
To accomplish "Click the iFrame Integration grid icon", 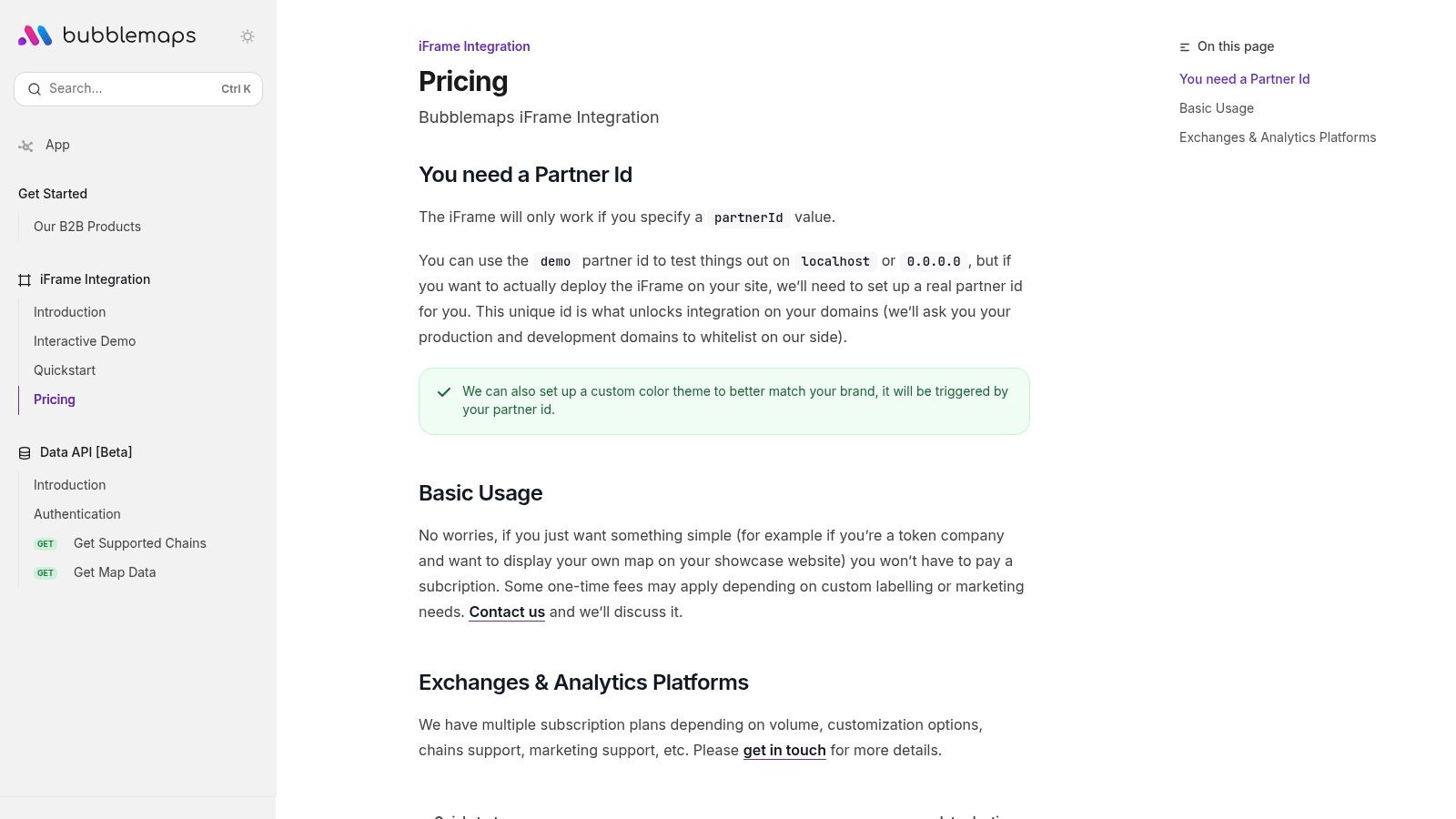I will pos(24,279).
